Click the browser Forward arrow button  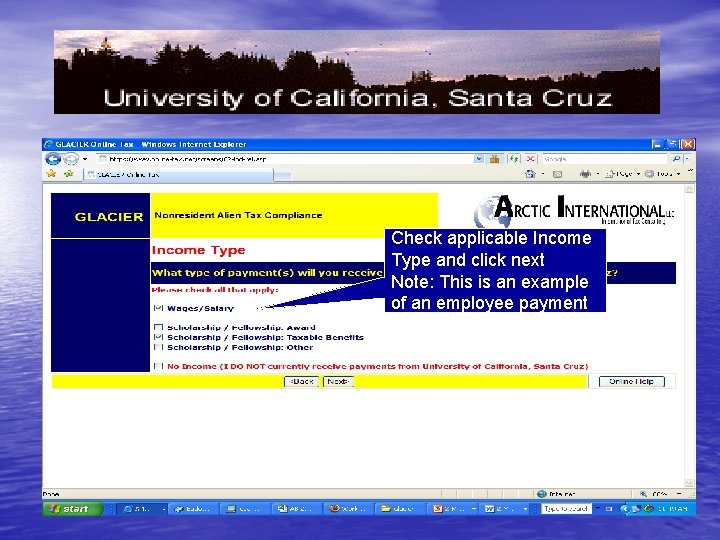click(70, 159)
